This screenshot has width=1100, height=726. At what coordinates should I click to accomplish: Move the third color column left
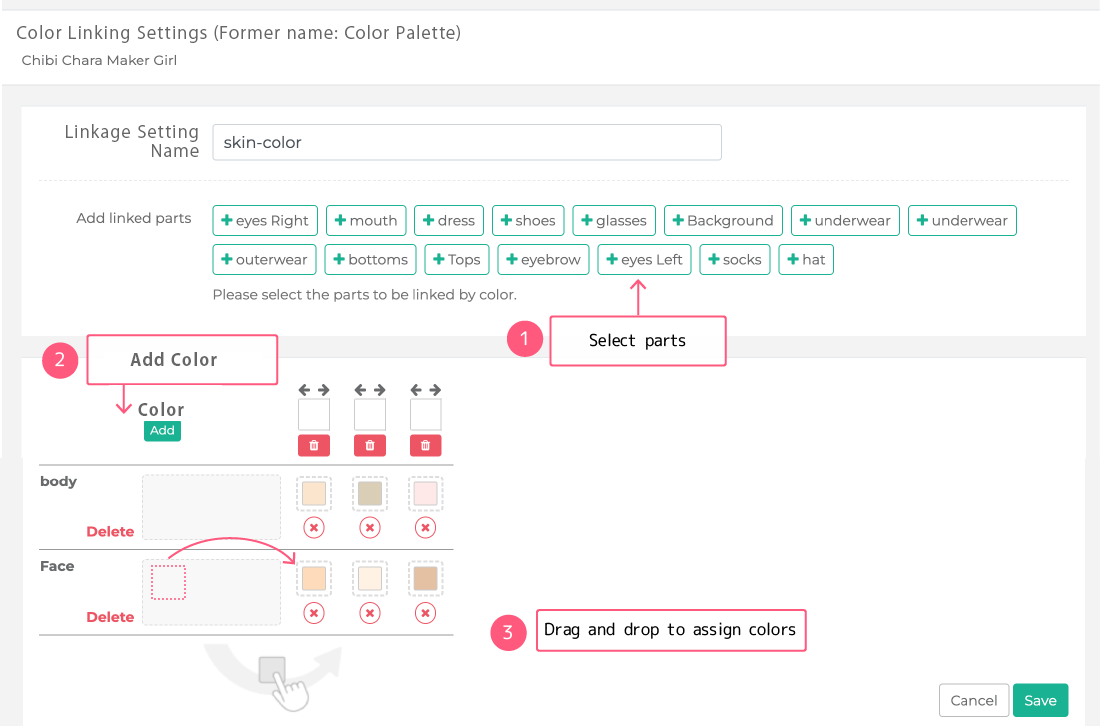point(416,389)
